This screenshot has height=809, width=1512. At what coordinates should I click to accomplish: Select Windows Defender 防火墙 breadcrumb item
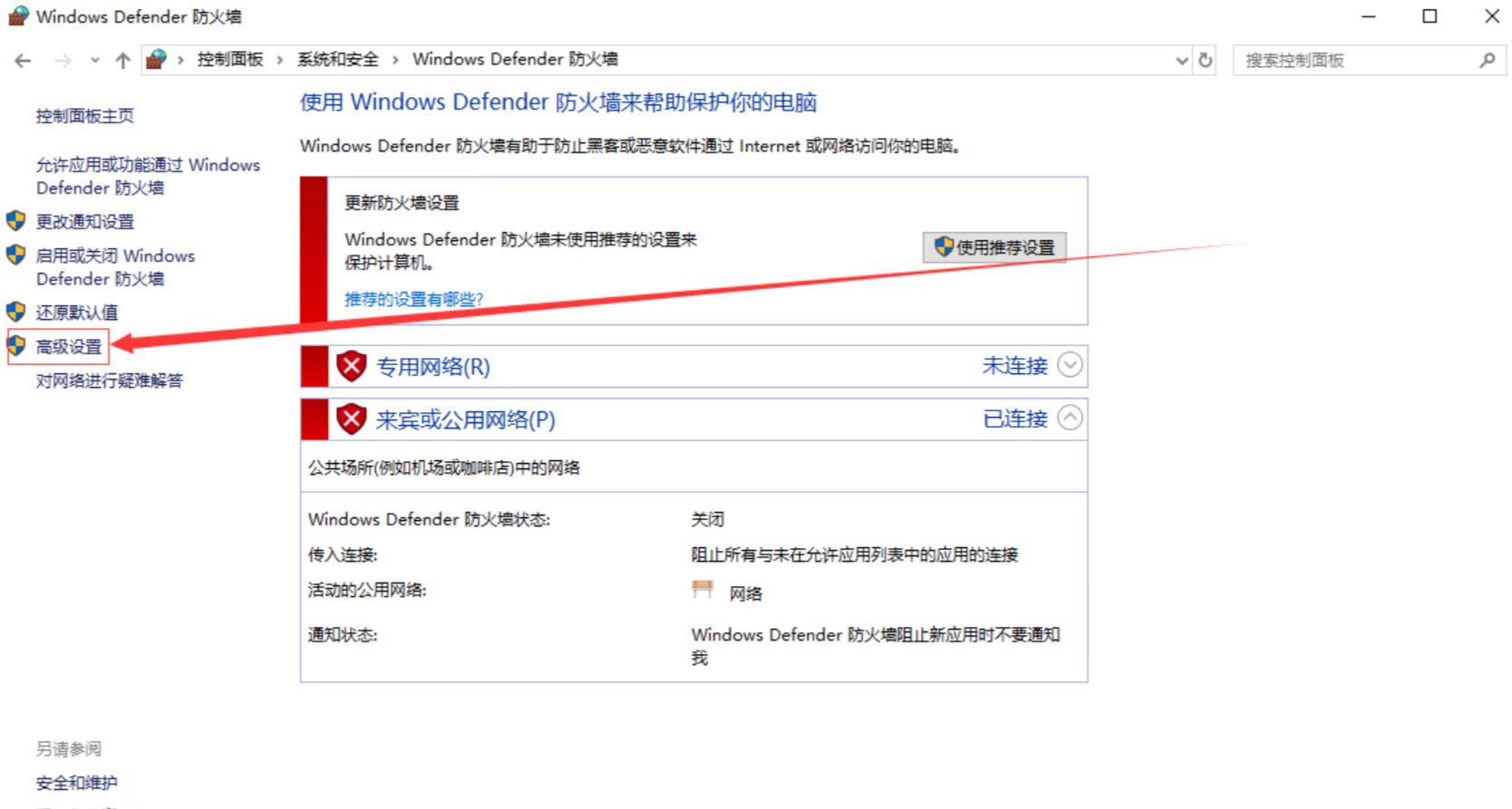[x=515, y=60]
